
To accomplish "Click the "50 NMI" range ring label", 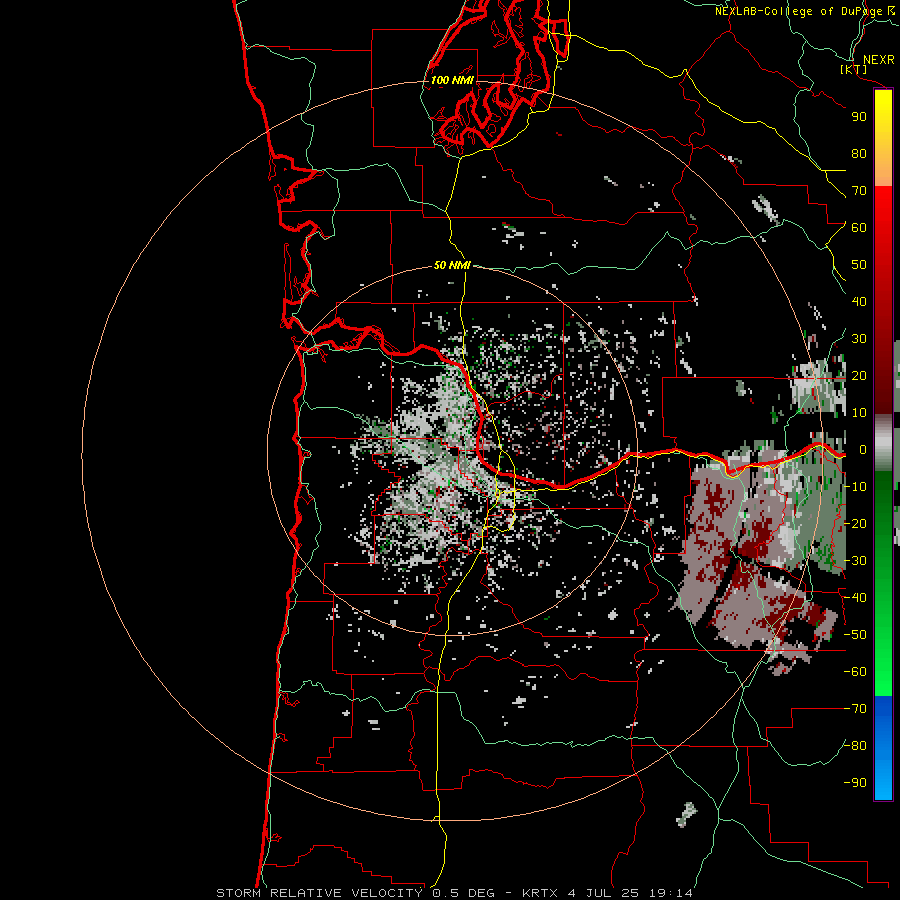I will 452,265.
